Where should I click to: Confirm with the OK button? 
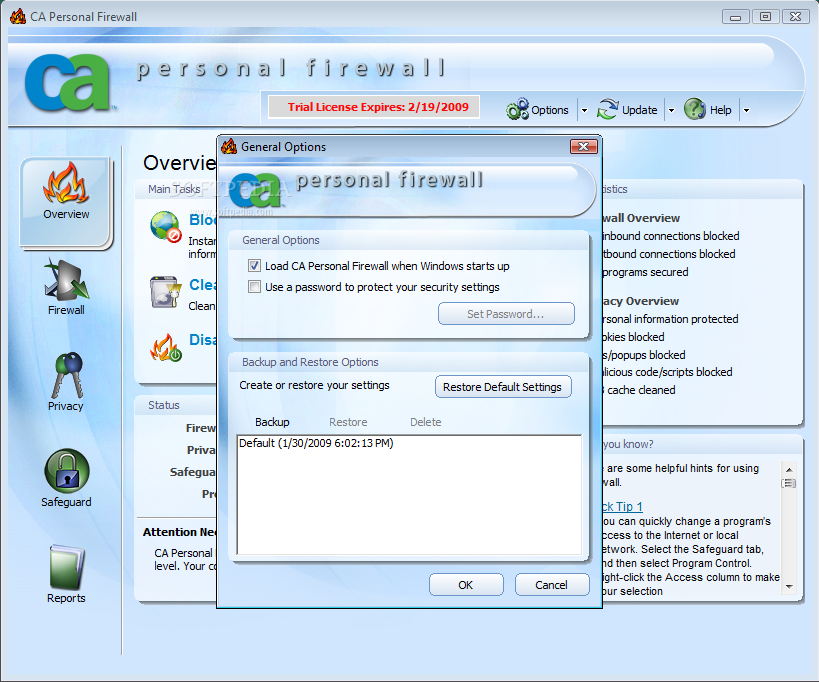(x=466, y=585)
